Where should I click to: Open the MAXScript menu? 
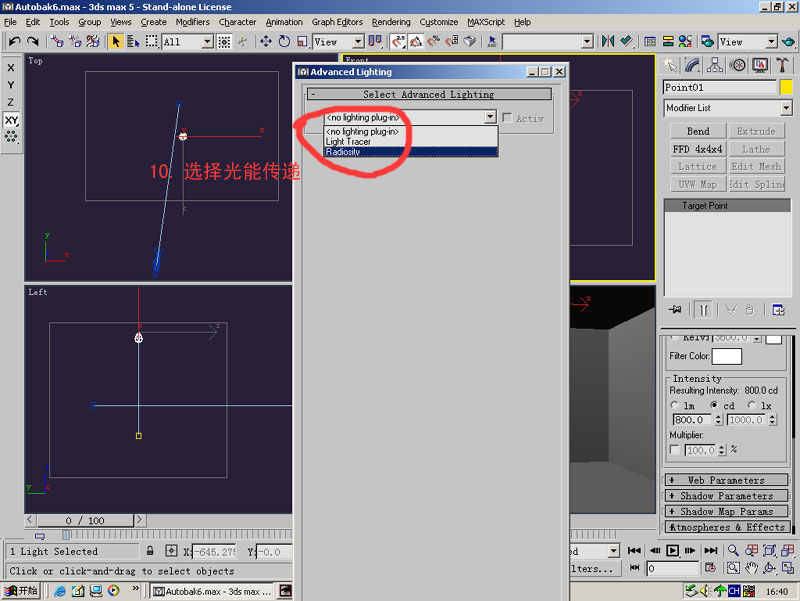click(x=486, y=22)
